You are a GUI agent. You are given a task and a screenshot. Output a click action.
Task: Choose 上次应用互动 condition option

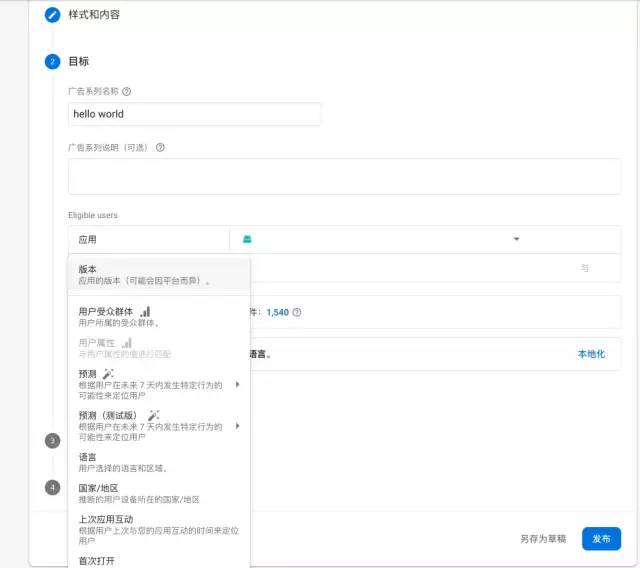click(x=159, y=530)
